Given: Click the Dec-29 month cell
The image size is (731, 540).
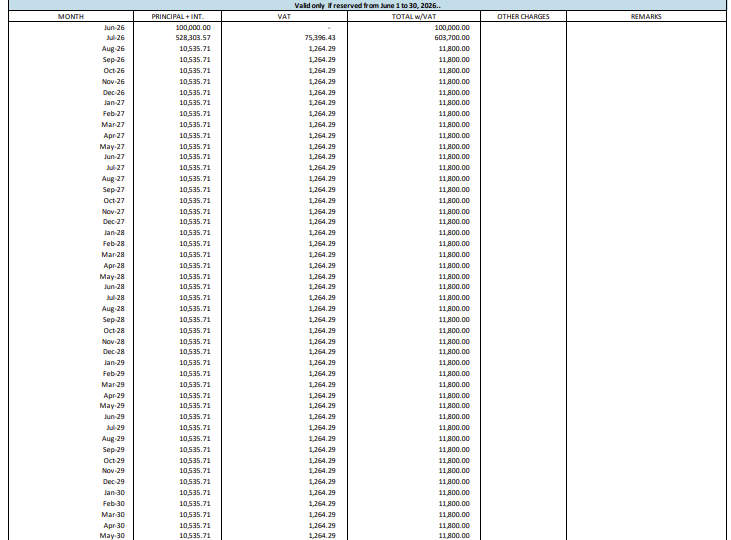Looking at the screenshot, I should (x=114, y=482).
